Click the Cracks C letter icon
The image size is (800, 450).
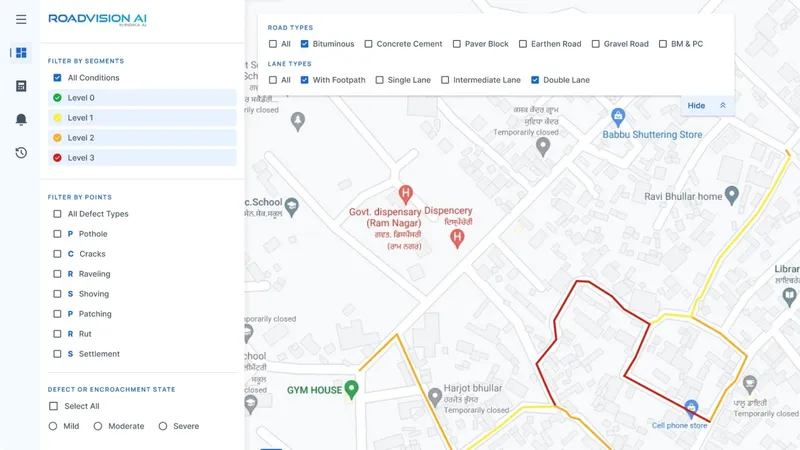pos(70,254)
